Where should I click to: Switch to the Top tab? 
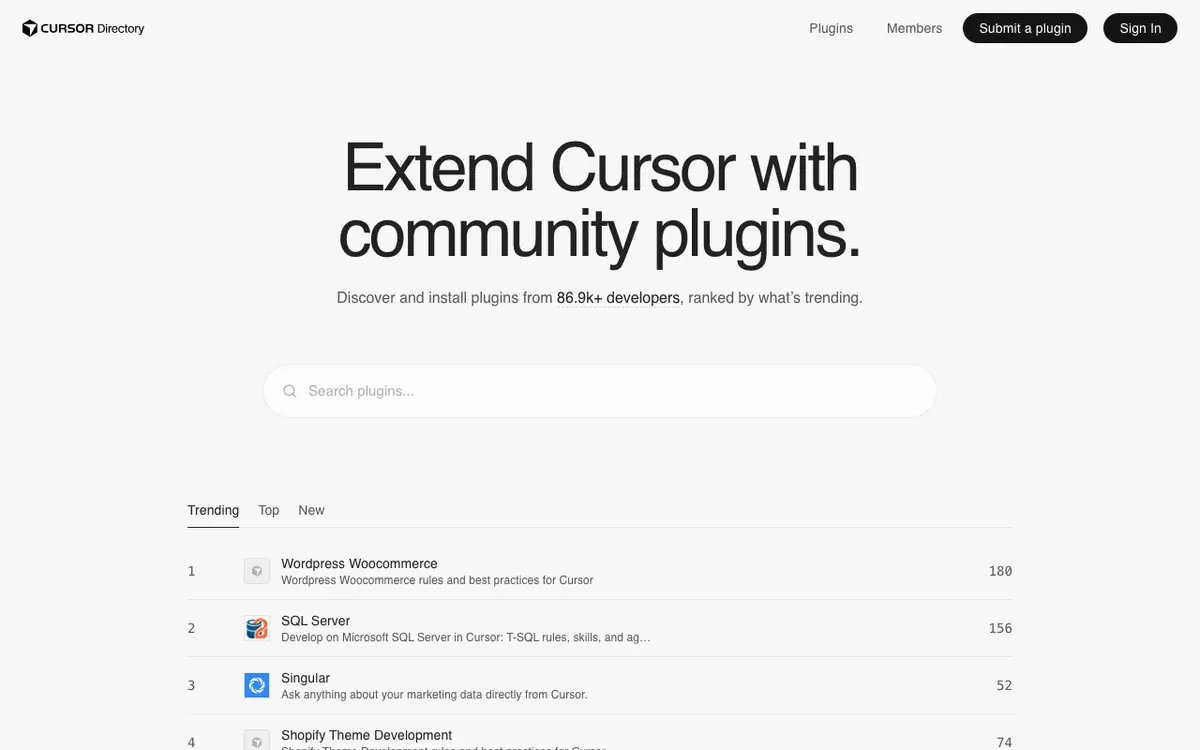pos(269,510)
